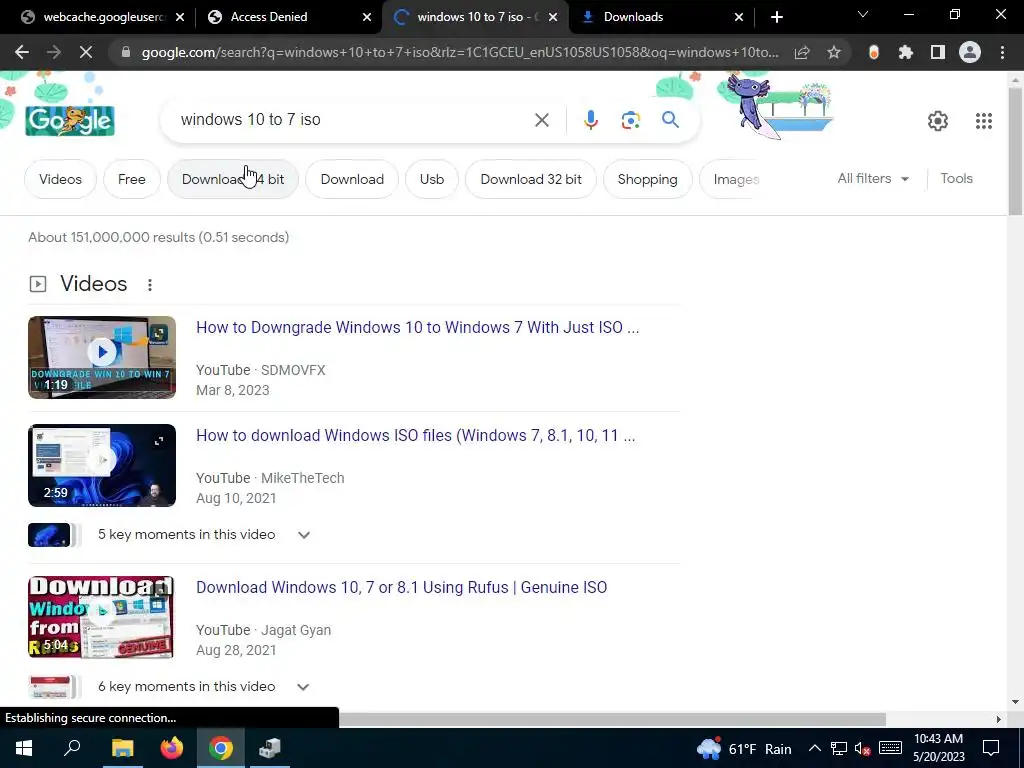Open the Chrome extensions puzzle icon
This screenshot has width=1024, height=768.
pyautogui.click(x=906, y=53)
